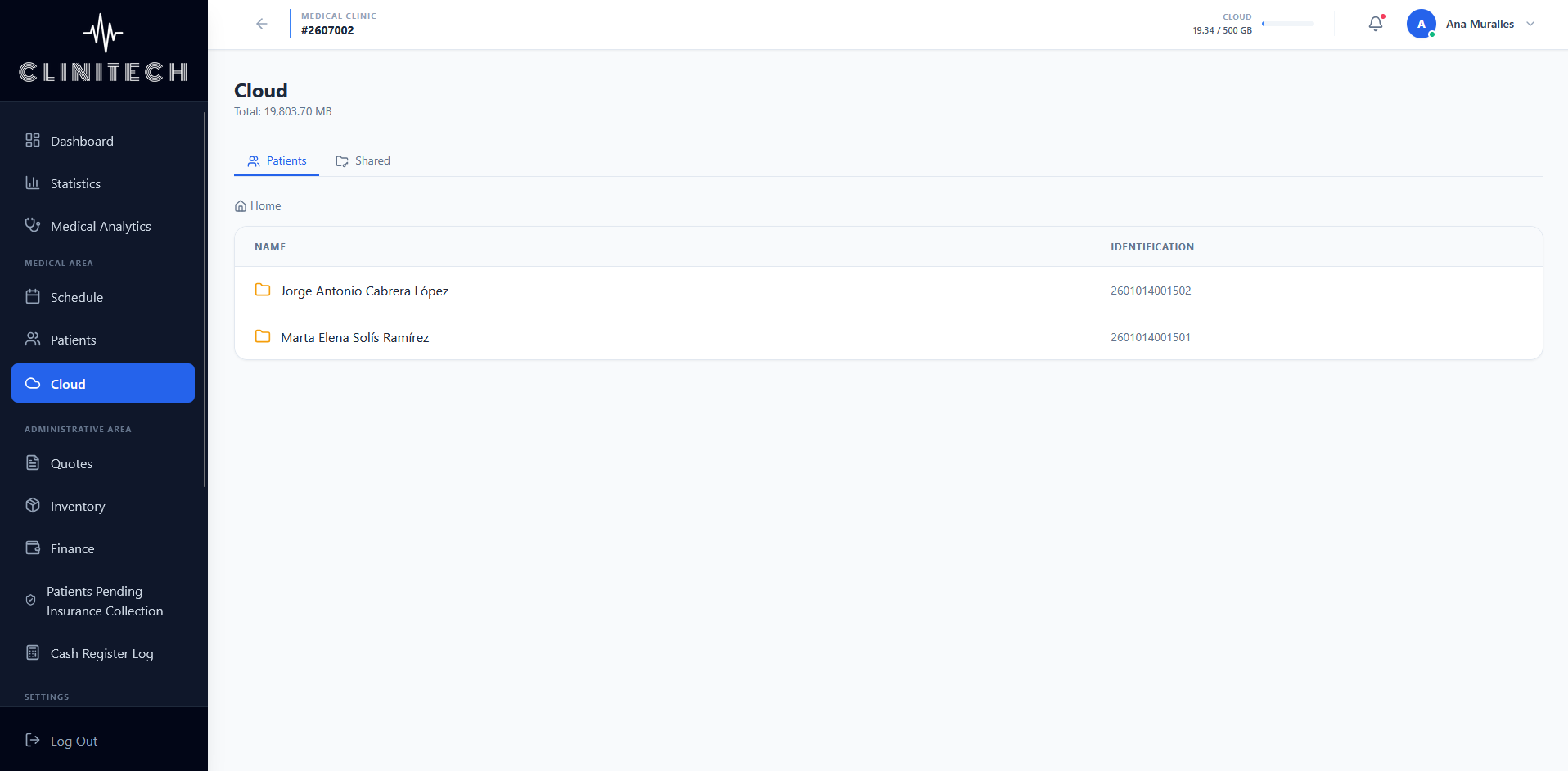This screenshot has height=771, width=1568.
Task: Select the Patients cloud tab
Action: point(277,160)
